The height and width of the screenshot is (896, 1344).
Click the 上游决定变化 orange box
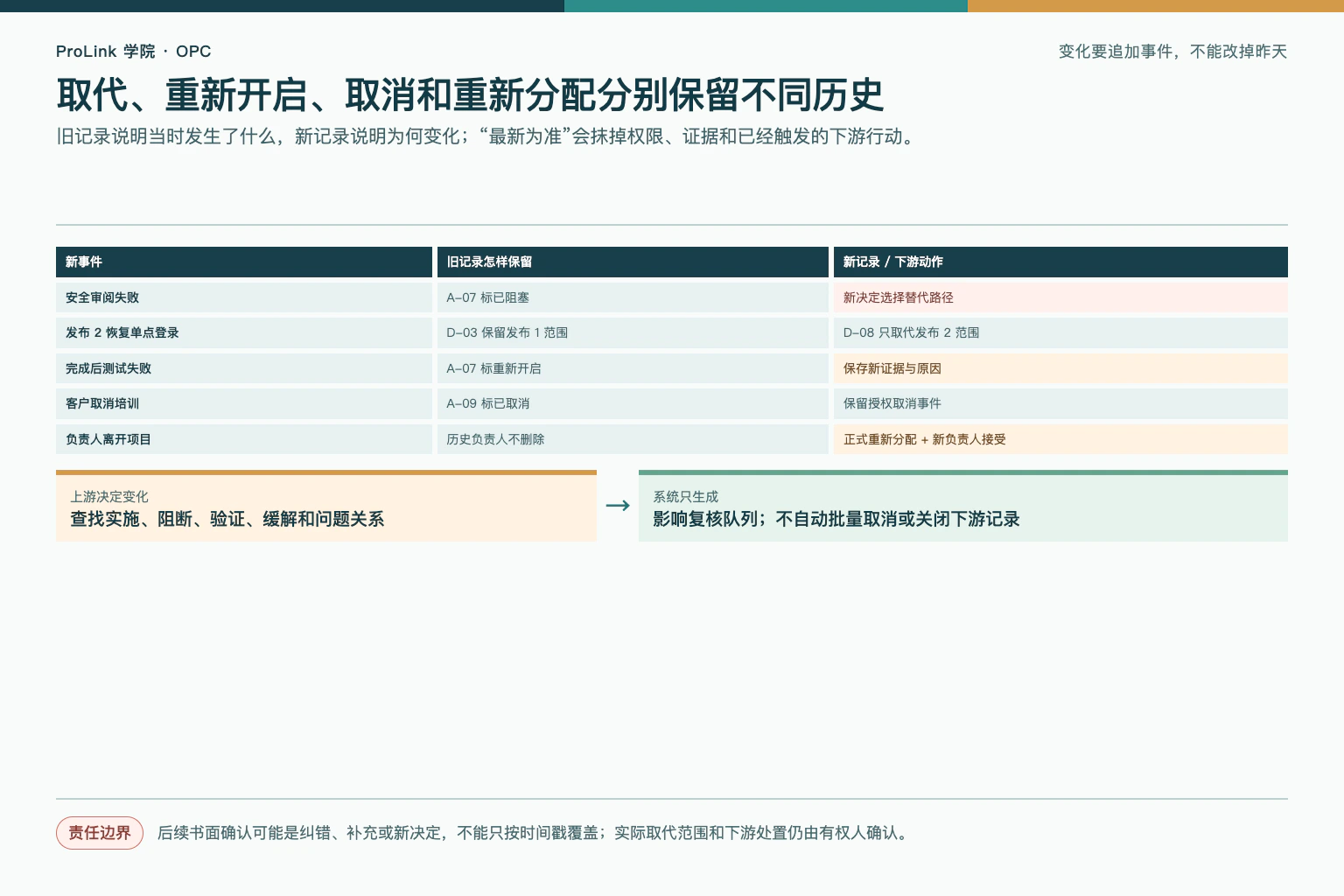tap(326, 506)
